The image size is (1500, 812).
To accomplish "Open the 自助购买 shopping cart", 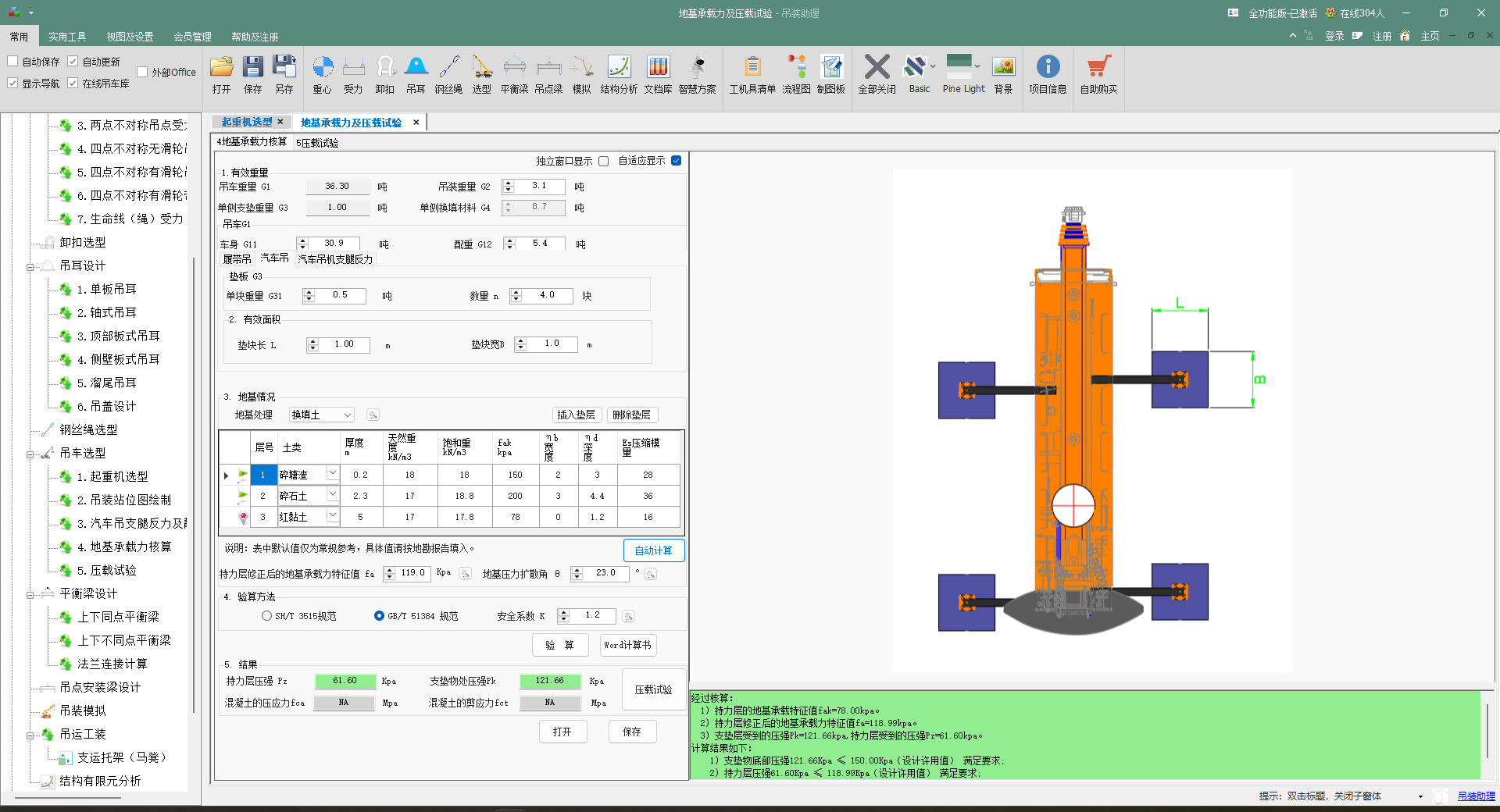I will pyautogui.click(x=1098, y=74).
